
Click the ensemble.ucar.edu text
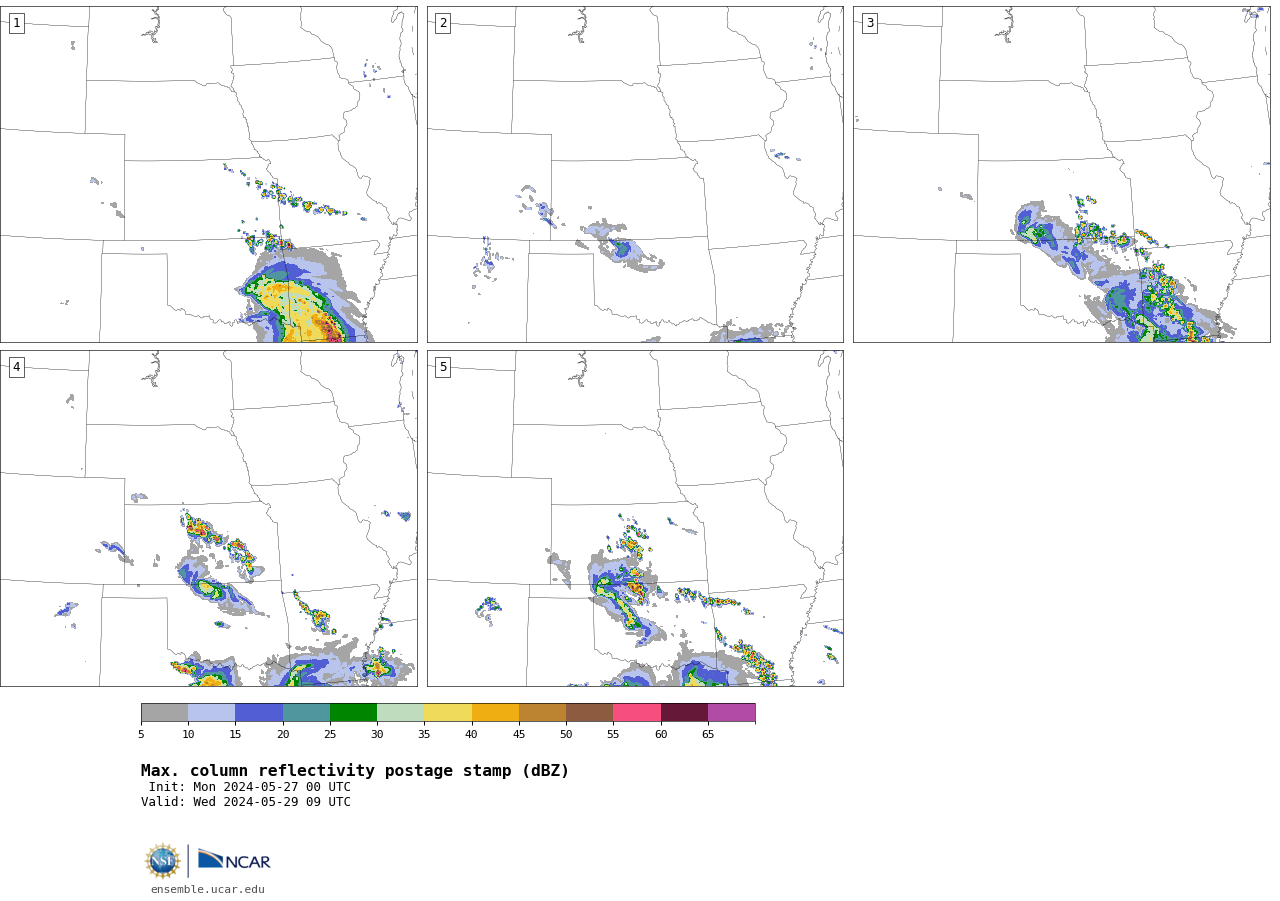[x=208, y=889]
